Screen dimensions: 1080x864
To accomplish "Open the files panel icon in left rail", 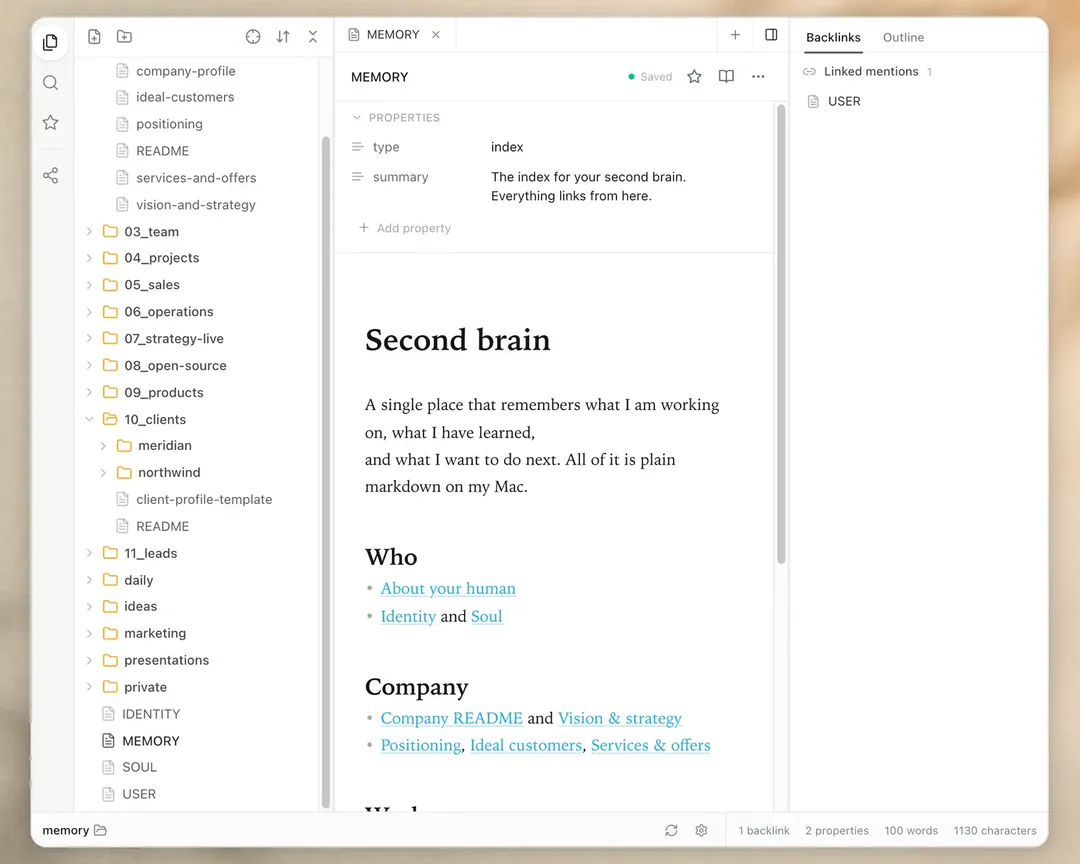I will pyautogui.click(x=50, y=43).
